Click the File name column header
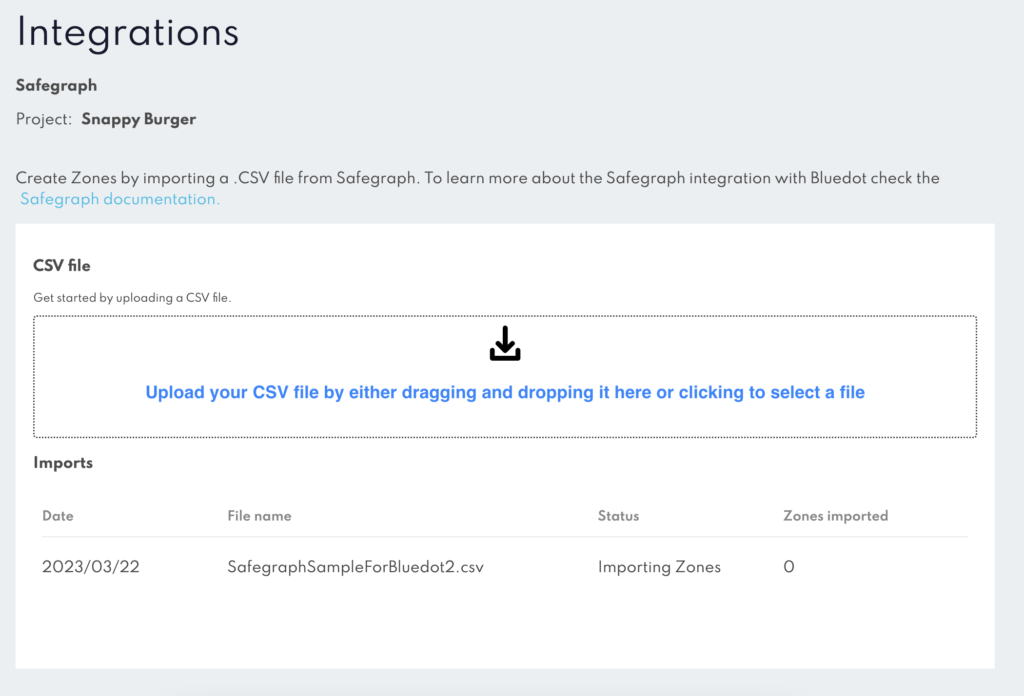Viewport: 1024px width, 696px height. (x=259, y=516)
